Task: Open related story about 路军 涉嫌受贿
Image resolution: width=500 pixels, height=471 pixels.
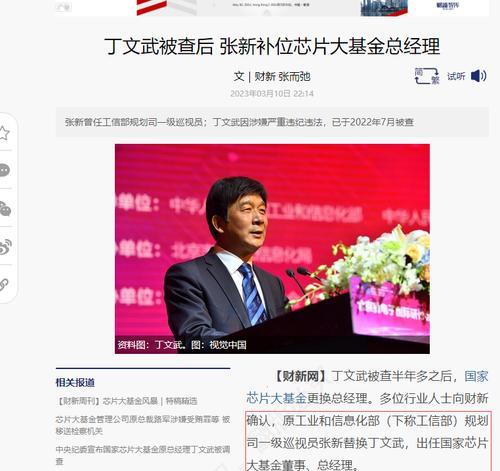Action: click(x=143, y=425)
